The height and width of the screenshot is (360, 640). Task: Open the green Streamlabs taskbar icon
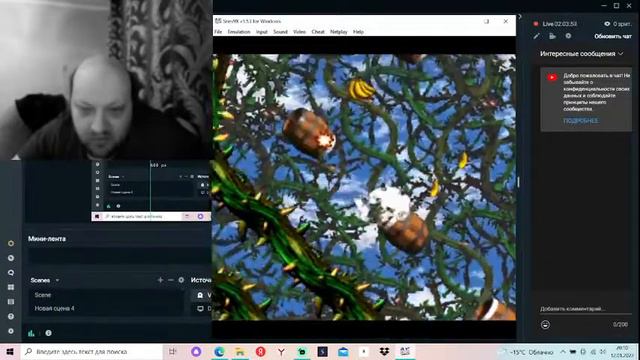click(x=302, y=351)
